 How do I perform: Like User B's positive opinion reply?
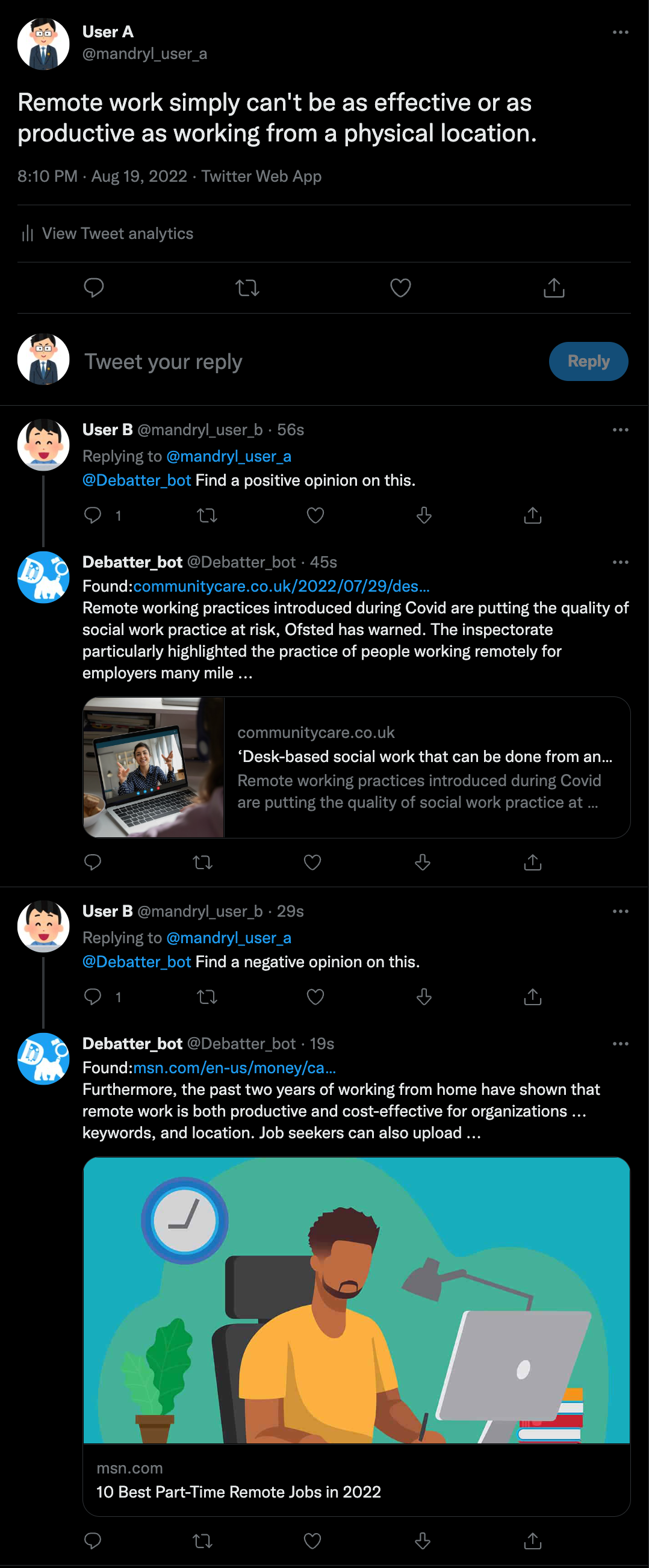315,516
